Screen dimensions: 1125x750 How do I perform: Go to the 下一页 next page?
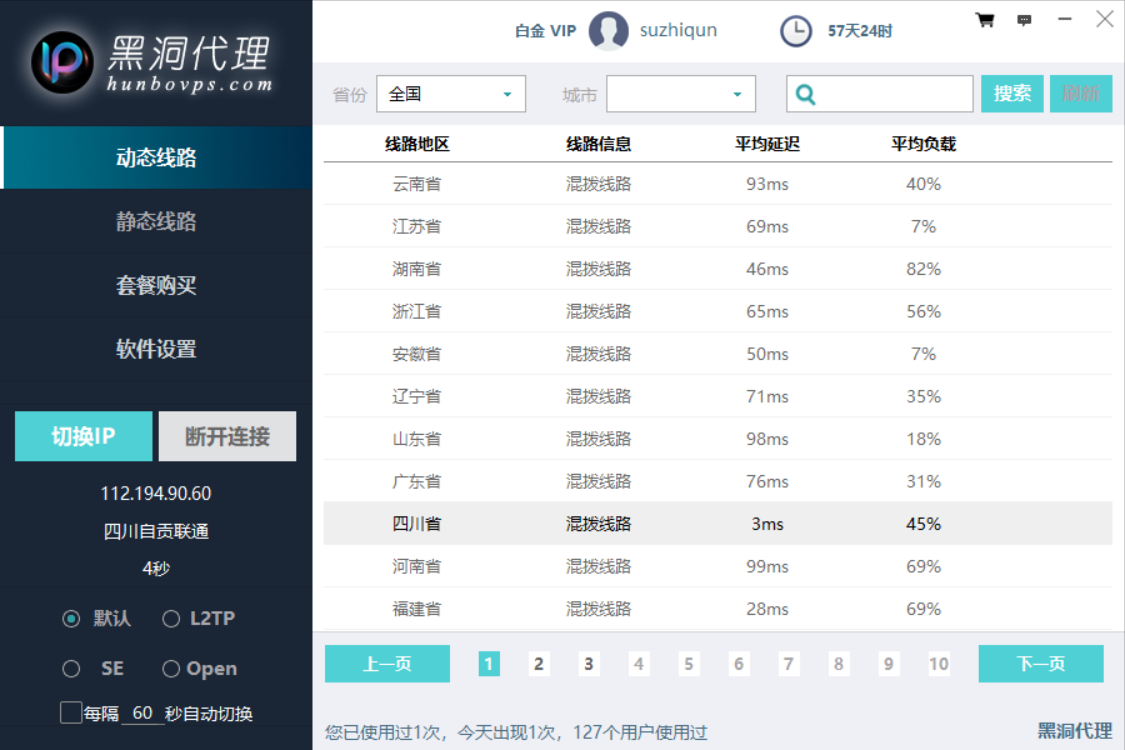click(1040, 664)
